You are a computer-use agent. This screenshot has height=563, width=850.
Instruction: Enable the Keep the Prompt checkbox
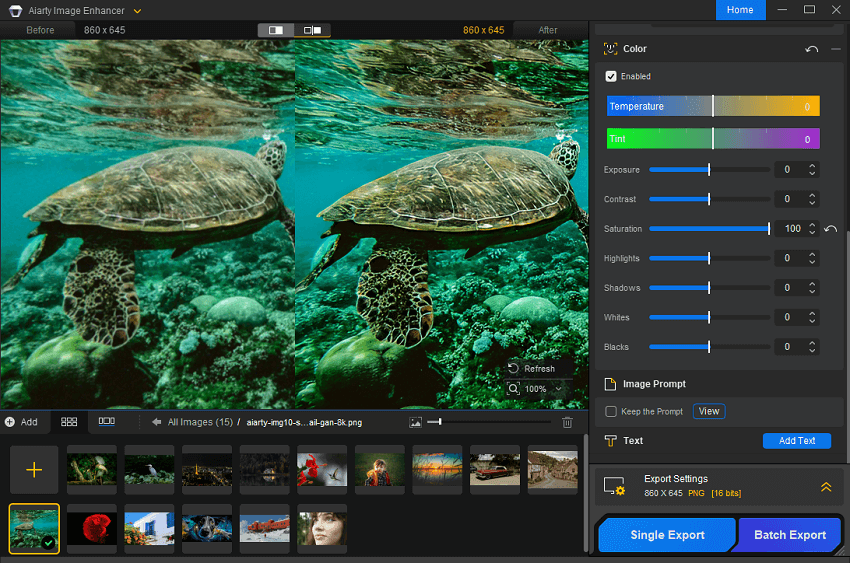(x=611, y=412)
